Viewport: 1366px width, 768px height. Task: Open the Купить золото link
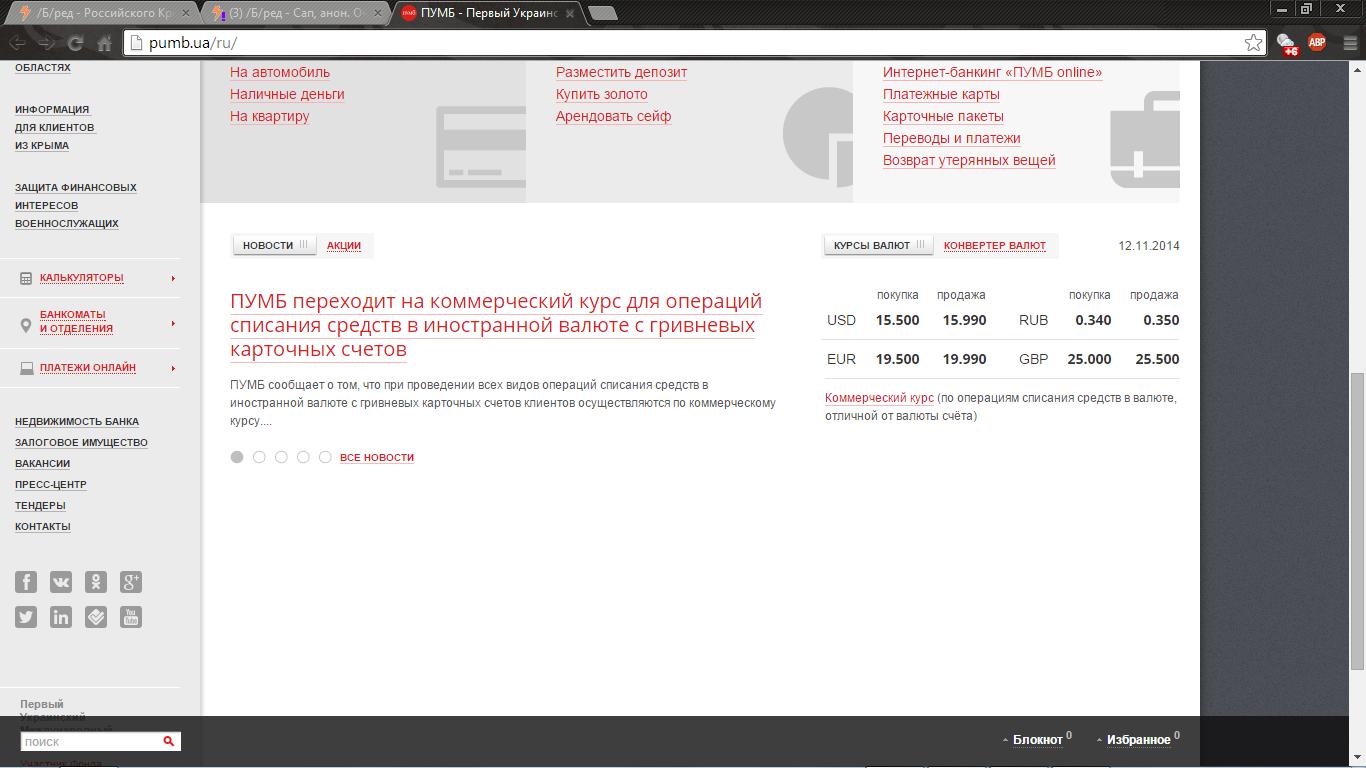tap(602, 94)
